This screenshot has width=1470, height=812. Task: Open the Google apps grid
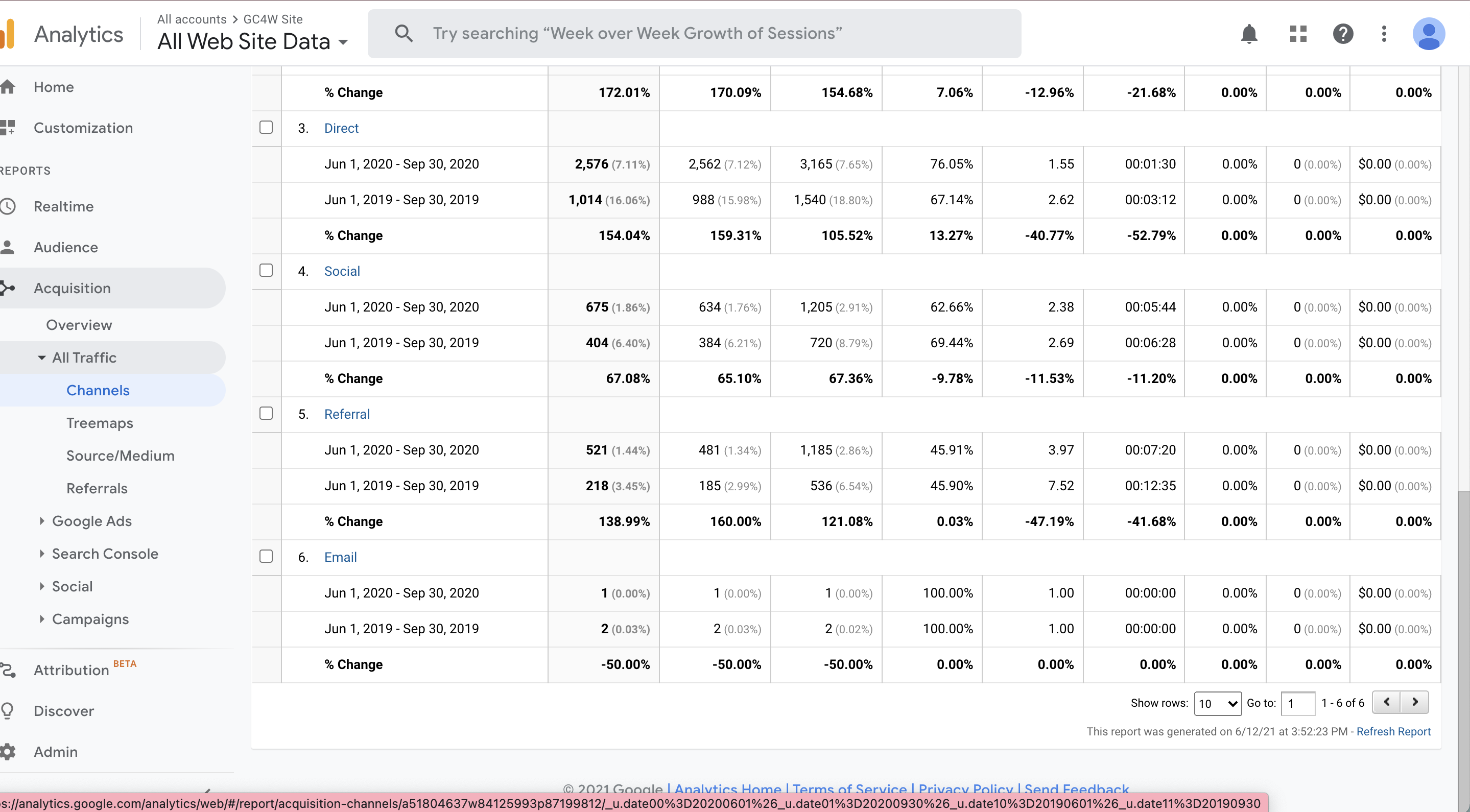pyautogui.click(x=1298, y=34)
